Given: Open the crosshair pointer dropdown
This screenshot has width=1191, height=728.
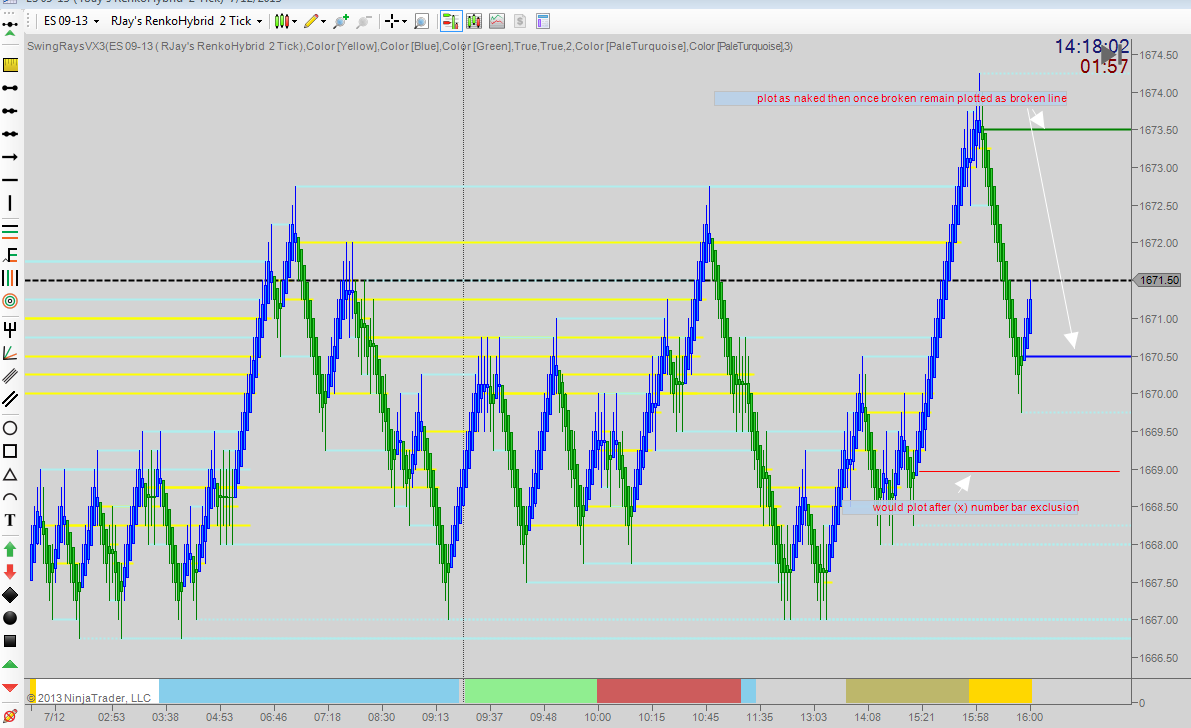Looking at the screenshot, I should [x=396, y=21].
